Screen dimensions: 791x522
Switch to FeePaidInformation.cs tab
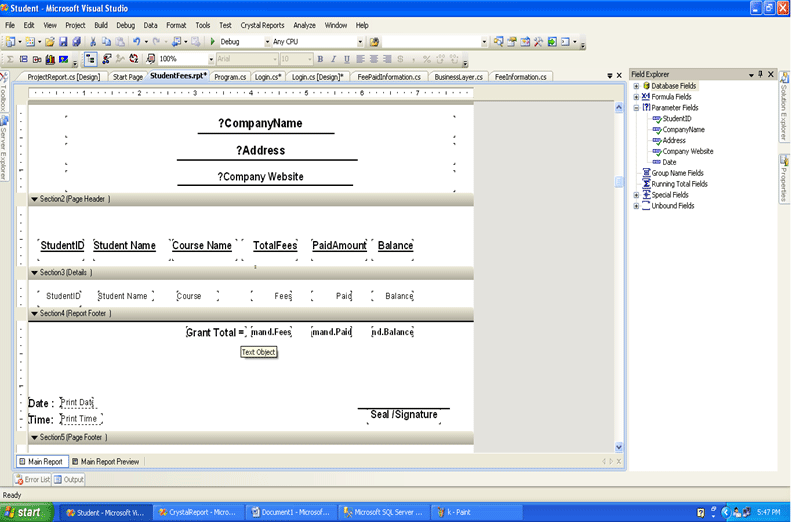click(x=389, y=77)
